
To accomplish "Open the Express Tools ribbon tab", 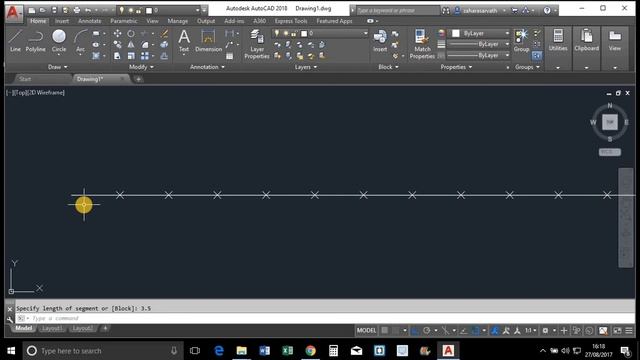I will 291,21.
